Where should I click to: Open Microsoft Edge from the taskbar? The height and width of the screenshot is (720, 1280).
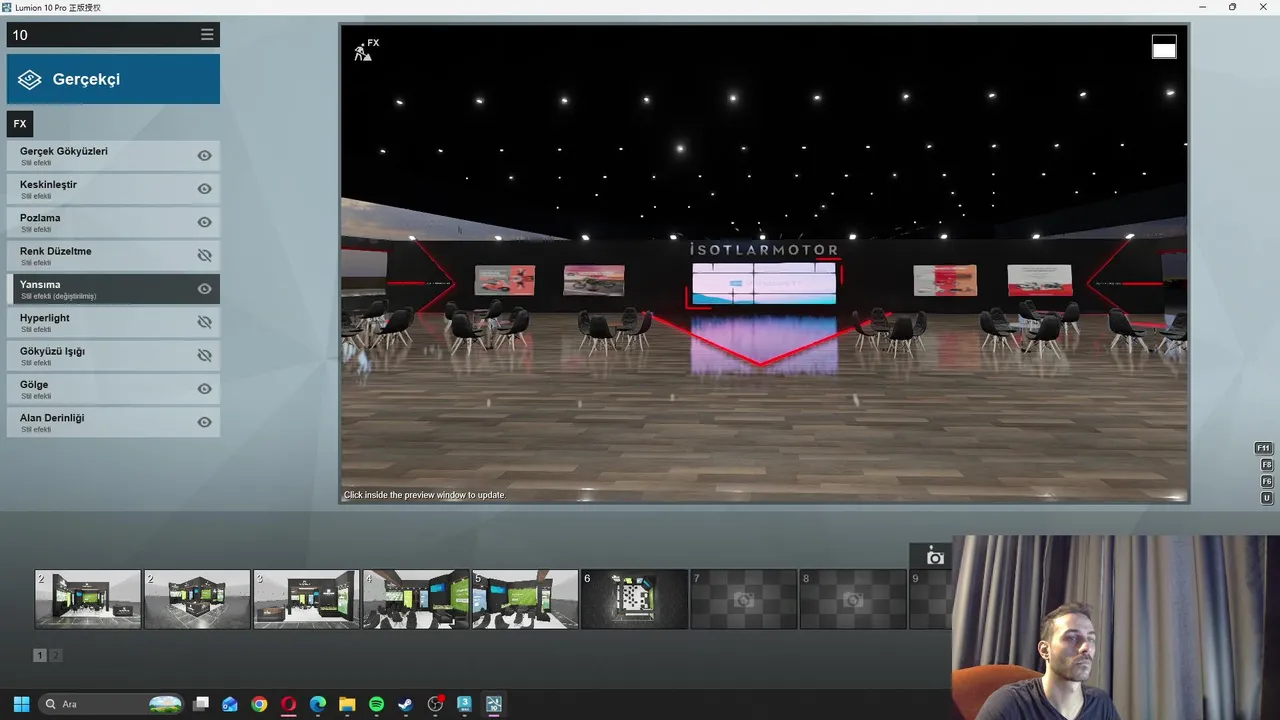(x=318, y=704)
